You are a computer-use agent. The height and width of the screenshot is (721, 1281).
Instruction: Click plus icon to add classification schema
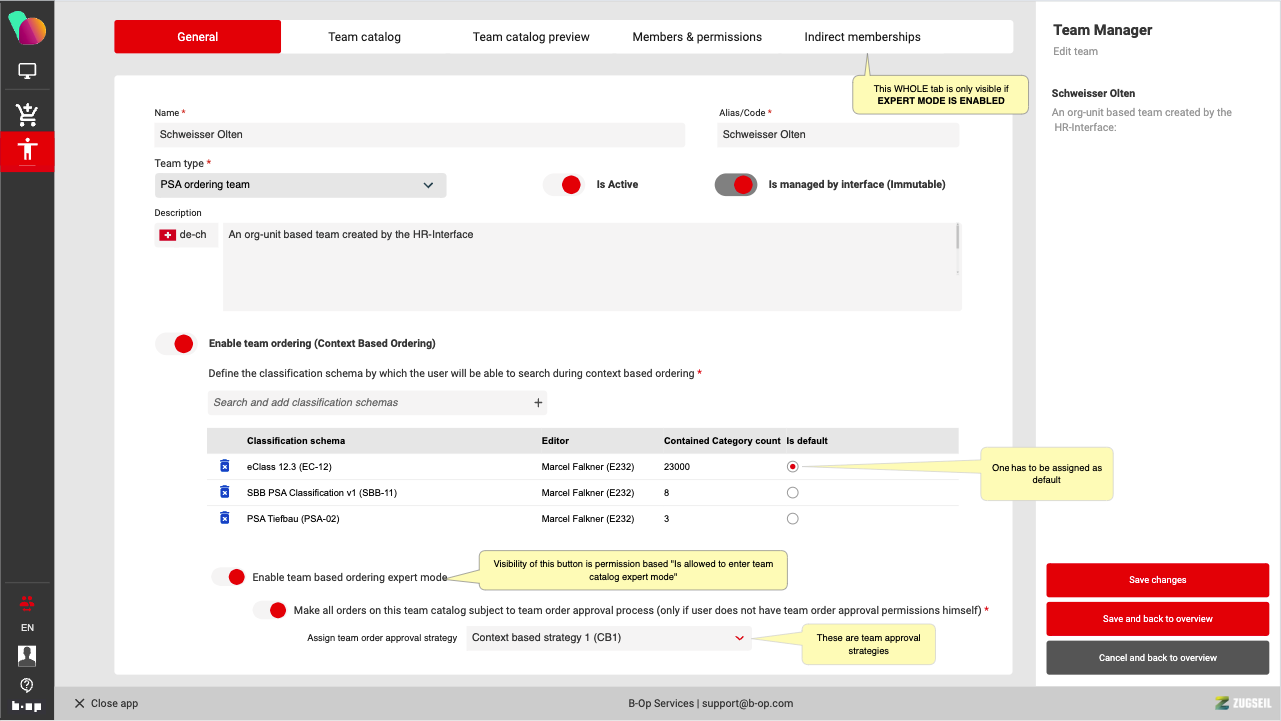pos(538,403)
